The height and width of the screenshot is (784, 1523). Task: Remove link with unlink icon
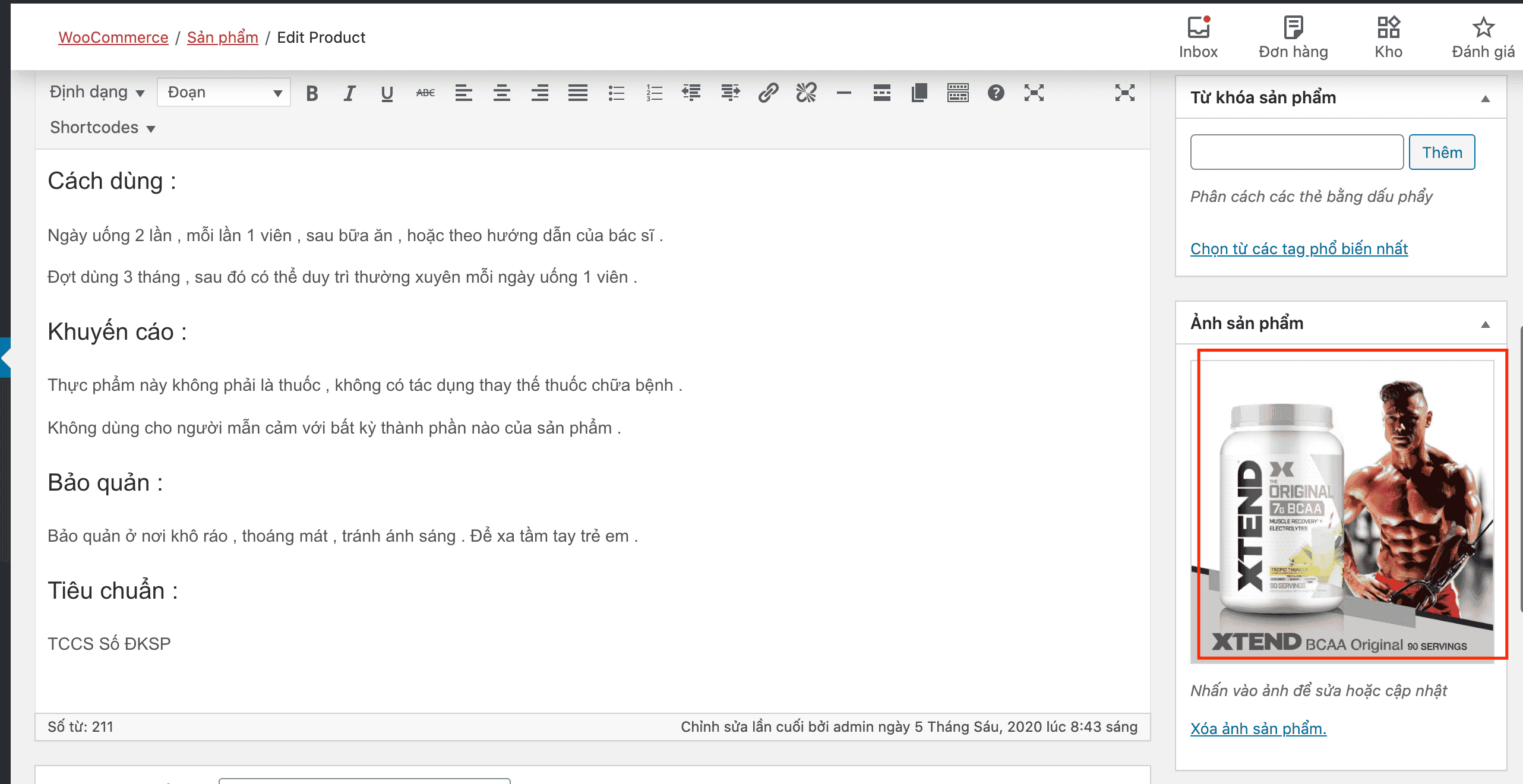[x=806, y=93]
